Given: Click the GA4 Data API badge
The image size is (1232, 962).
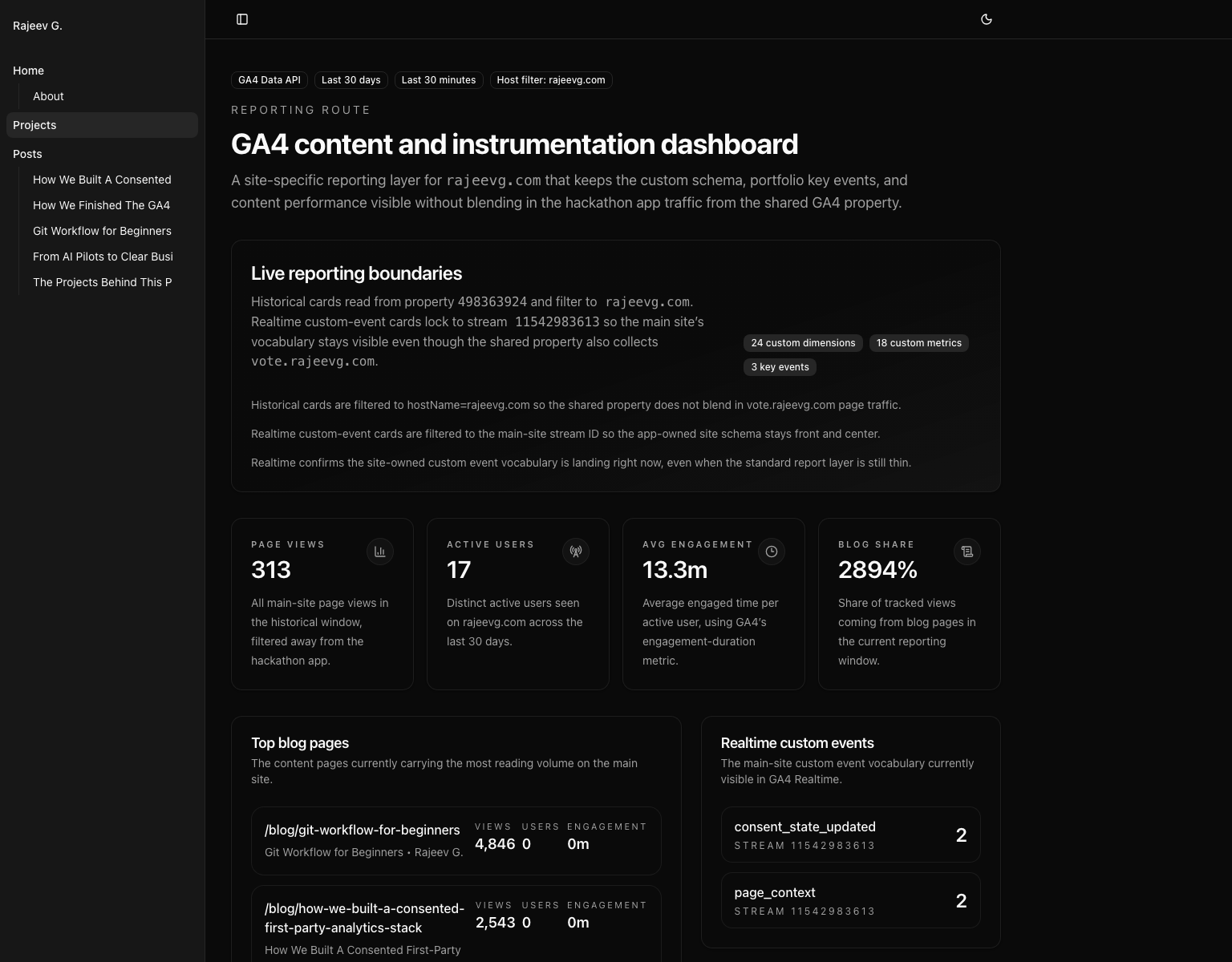Looking at the screenshot, I should click(269, 80).
